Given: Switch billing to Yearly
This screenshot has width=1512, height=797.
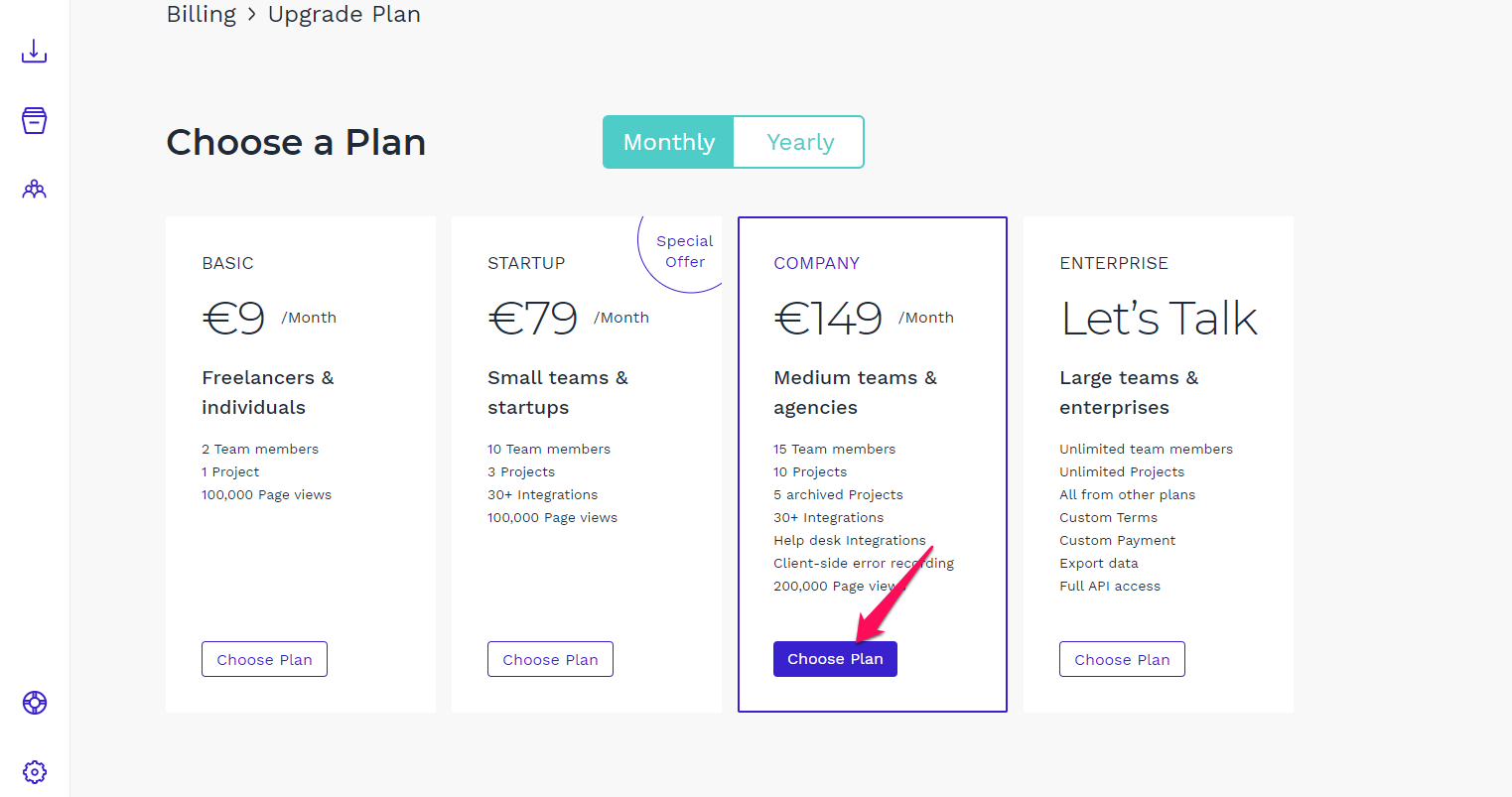Looking at the screenshot, I should click(x=800, y=142).
